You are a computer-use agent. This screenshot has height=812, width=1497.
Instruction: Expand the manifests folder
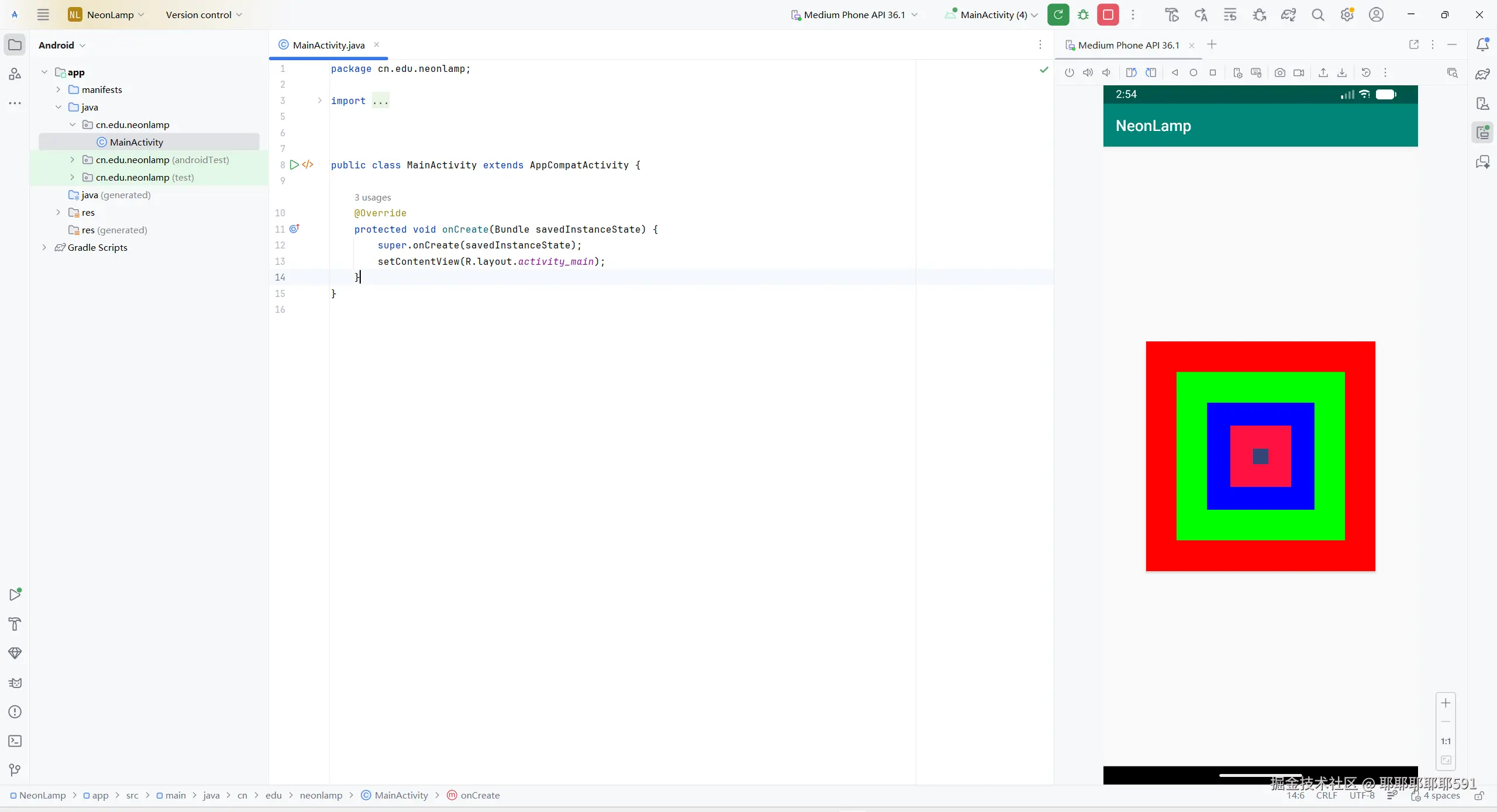click(58, 89)
